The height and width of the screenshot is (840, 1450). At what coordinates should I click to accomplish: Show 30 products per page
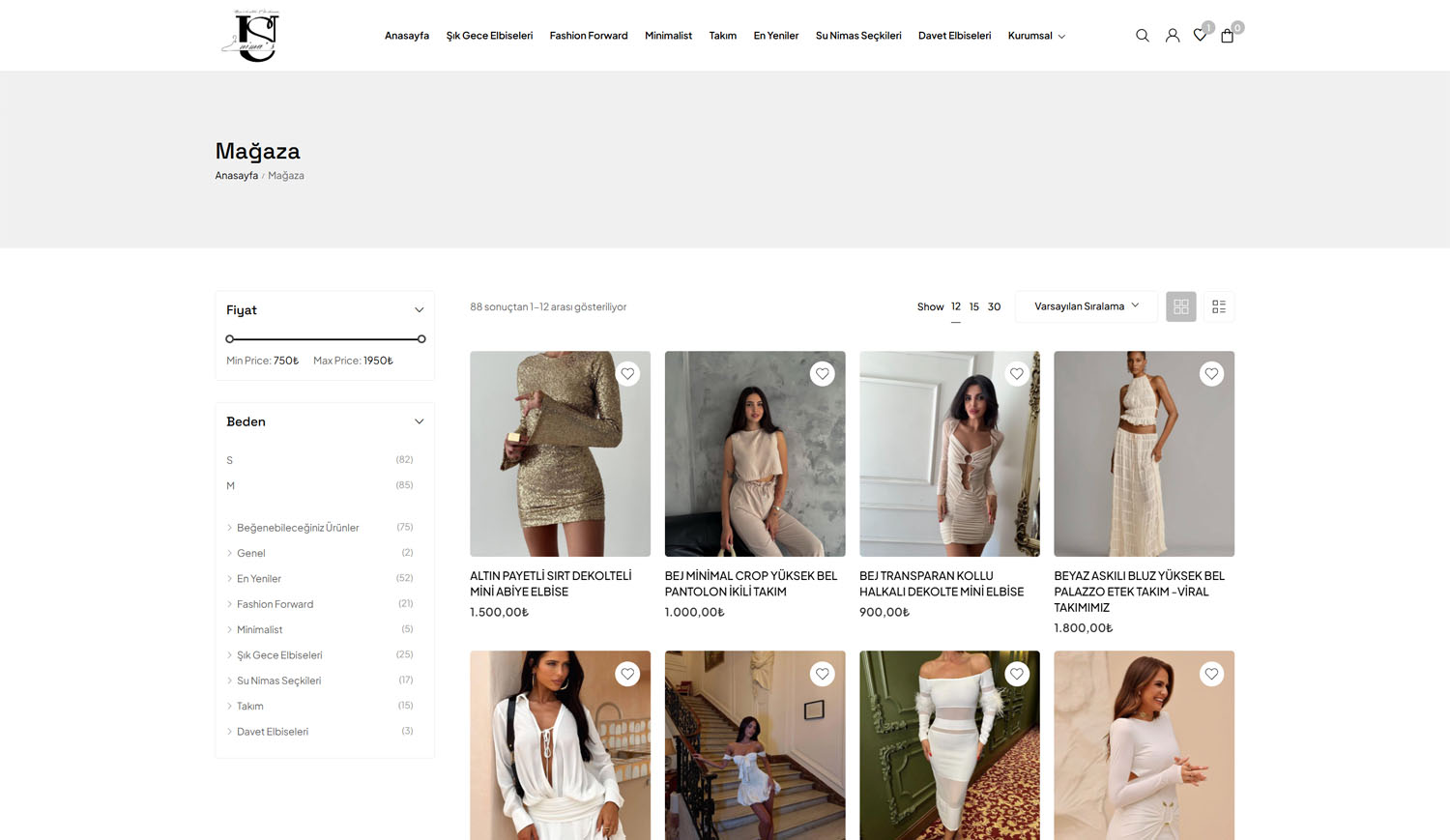[994, 306]
